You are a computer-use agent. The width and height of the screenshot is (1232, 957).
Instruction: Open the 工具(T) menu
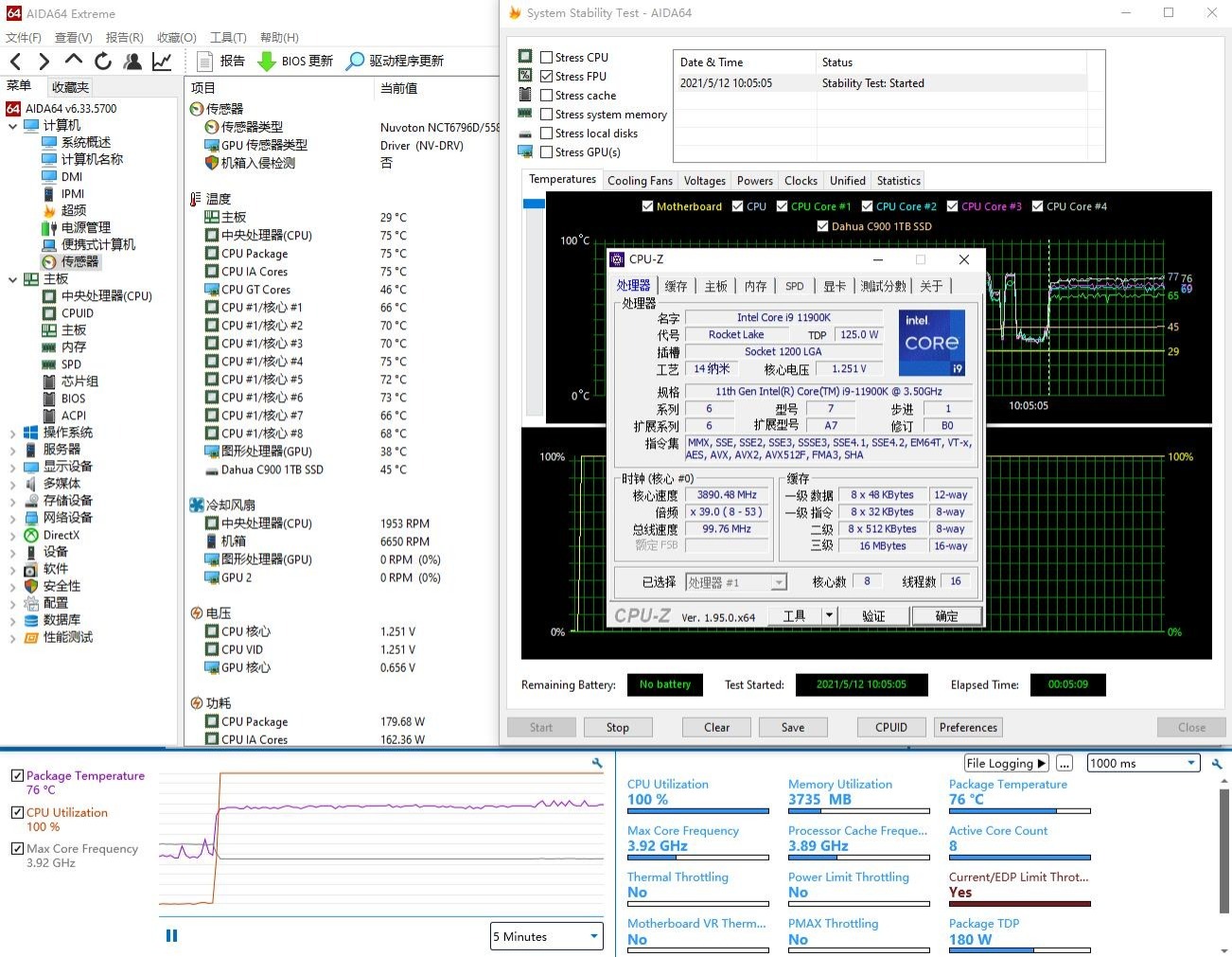227,38
